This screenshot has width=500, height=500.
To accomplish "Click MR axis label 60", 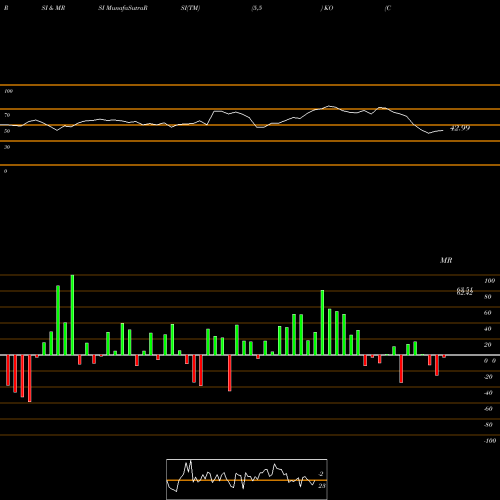I will pos(488,313).
